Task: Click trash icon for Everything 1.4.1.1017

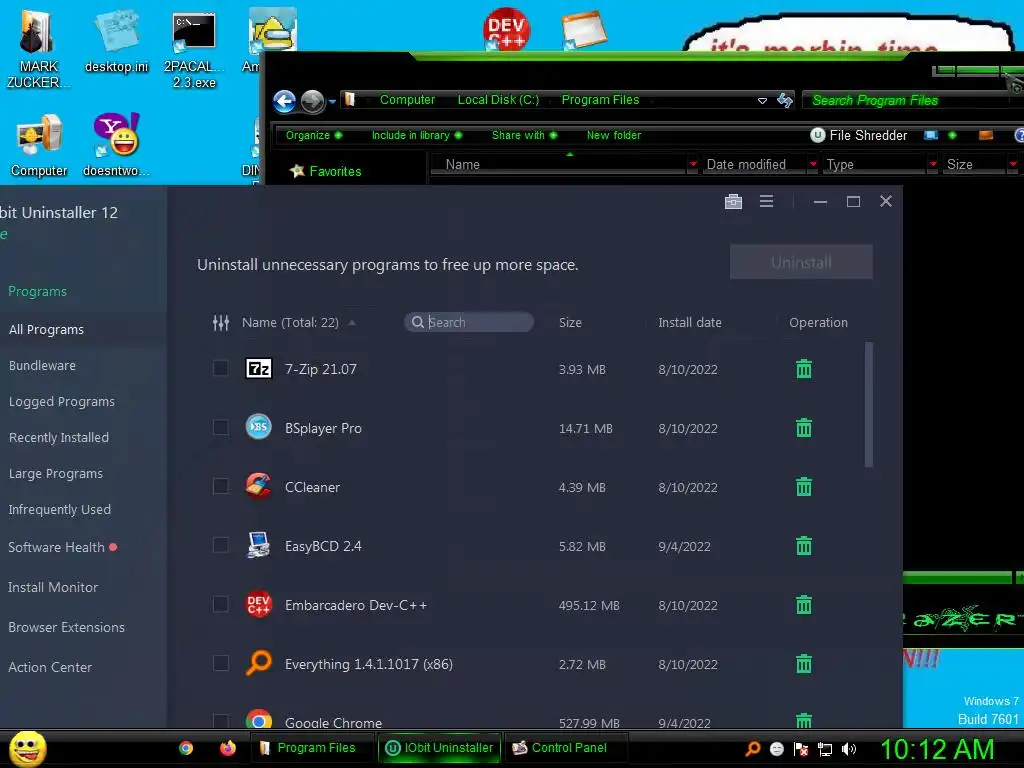Action: pyautogui.click(x=804, y=664)
